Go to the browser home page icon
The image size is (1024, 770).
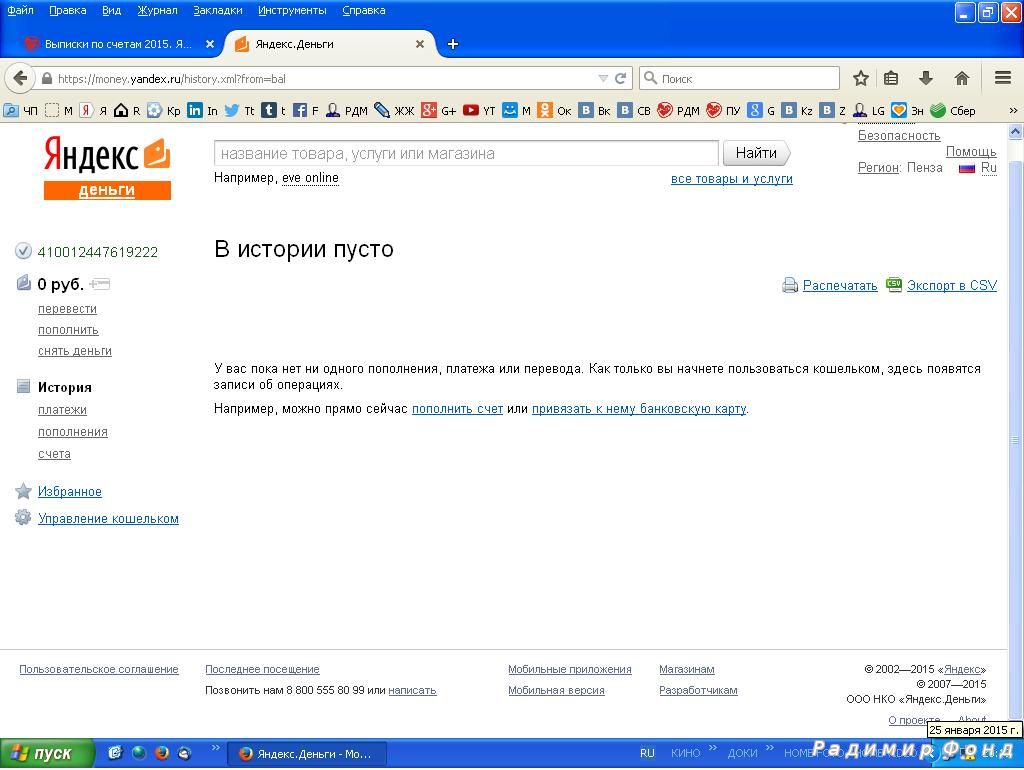coord(961,78)
